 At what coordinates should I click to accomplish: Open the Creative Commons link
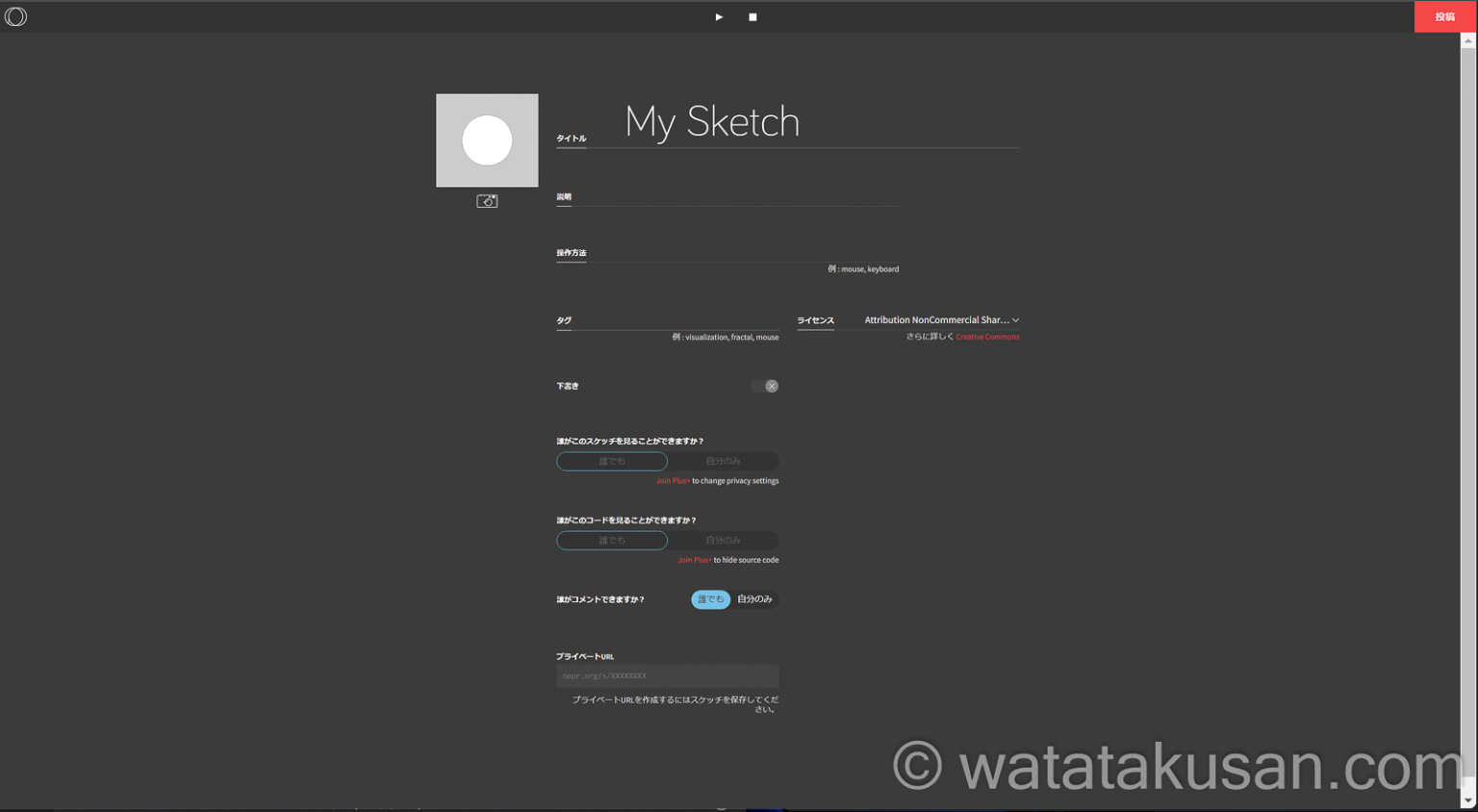[x=987, y=337]
